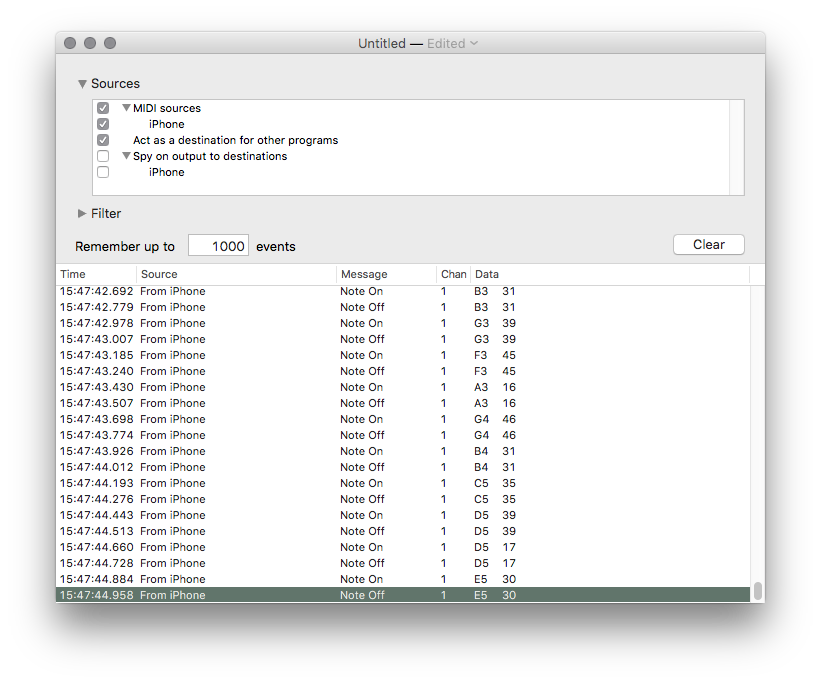The image size is (821, 683).
Task: Close the Untitled window
Action: click(70, 43)
